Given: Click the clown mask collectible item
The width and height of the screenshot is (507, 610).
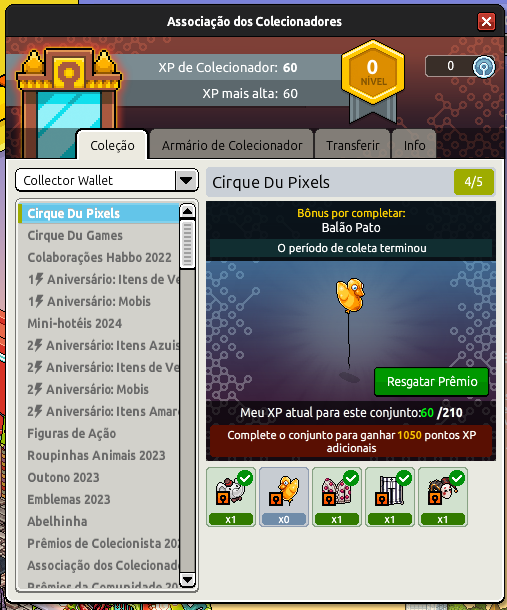Looking at the screenshot, I should pyautogui.click(x=443, y=497).
